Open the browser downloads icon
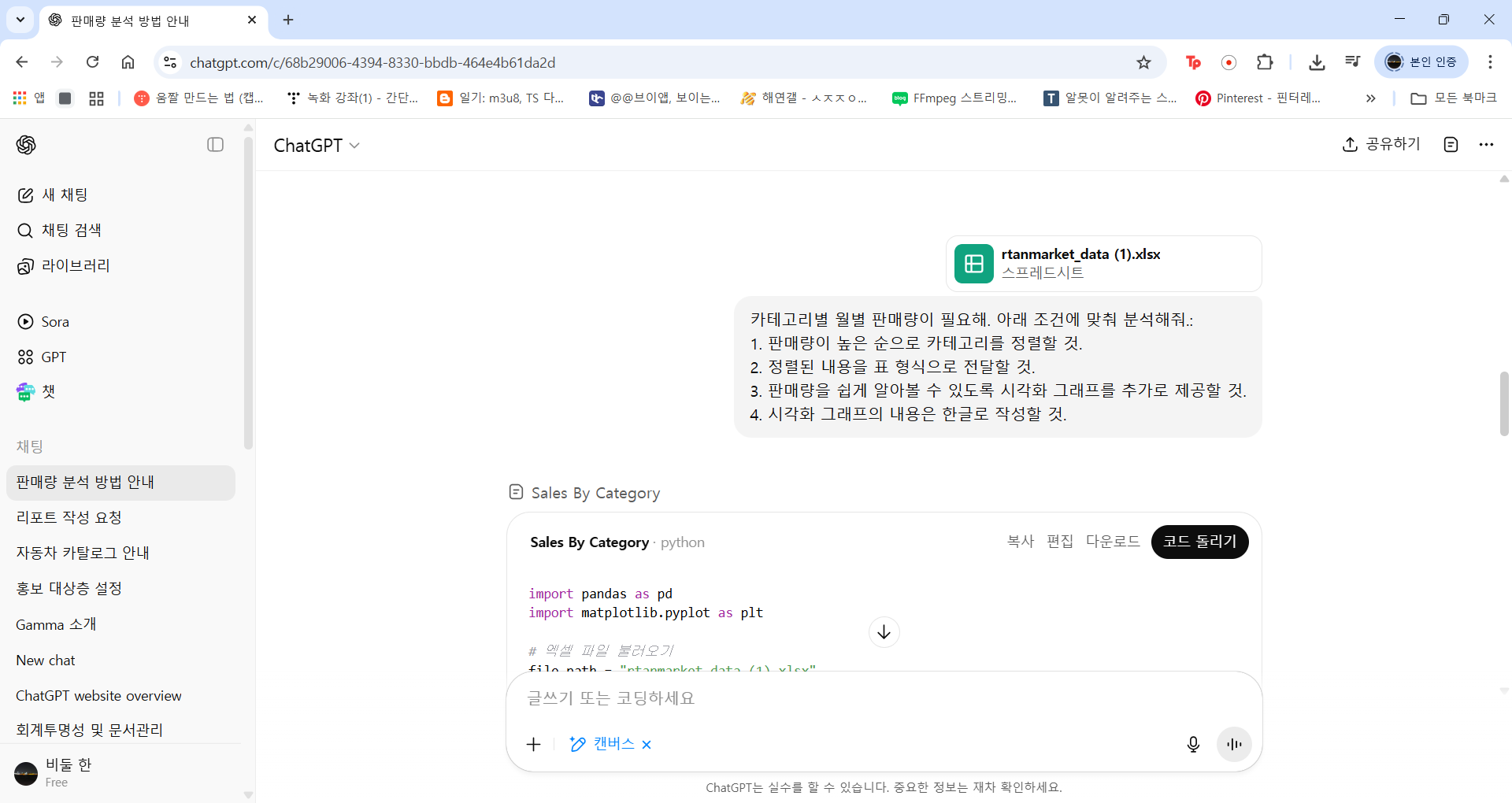 1317,62
